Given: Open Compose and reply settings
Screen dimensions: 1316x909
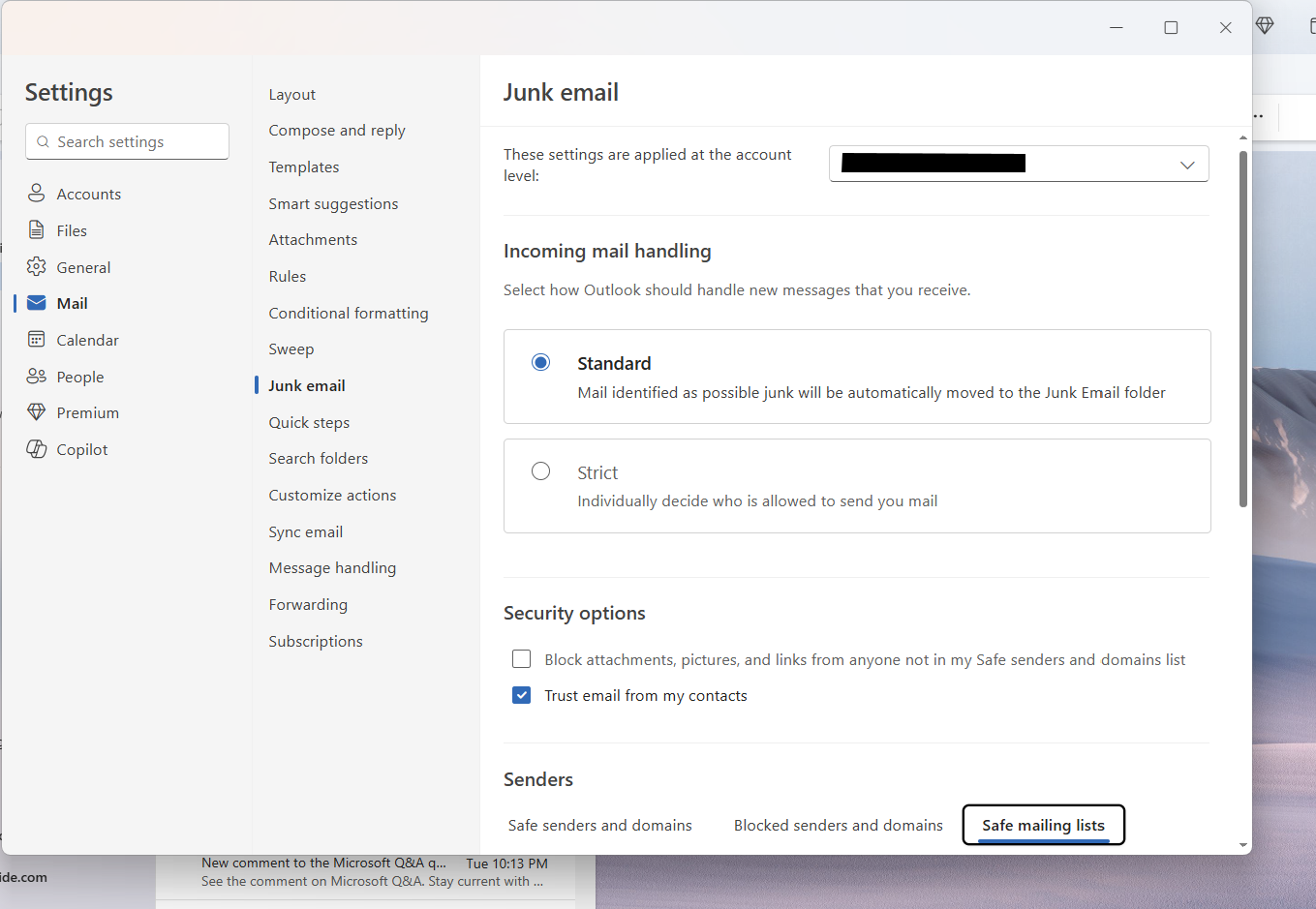Looking at the screenshot, I should click(x=337, y=131).
